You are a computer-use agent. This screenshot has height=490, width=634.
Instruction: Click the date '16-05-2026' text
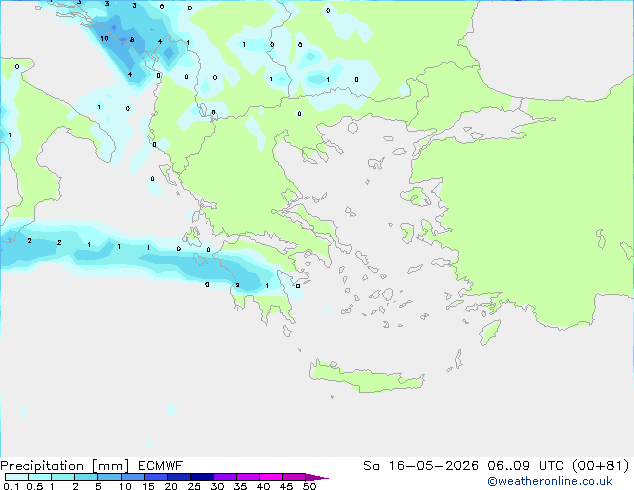[x=433, y=466]
